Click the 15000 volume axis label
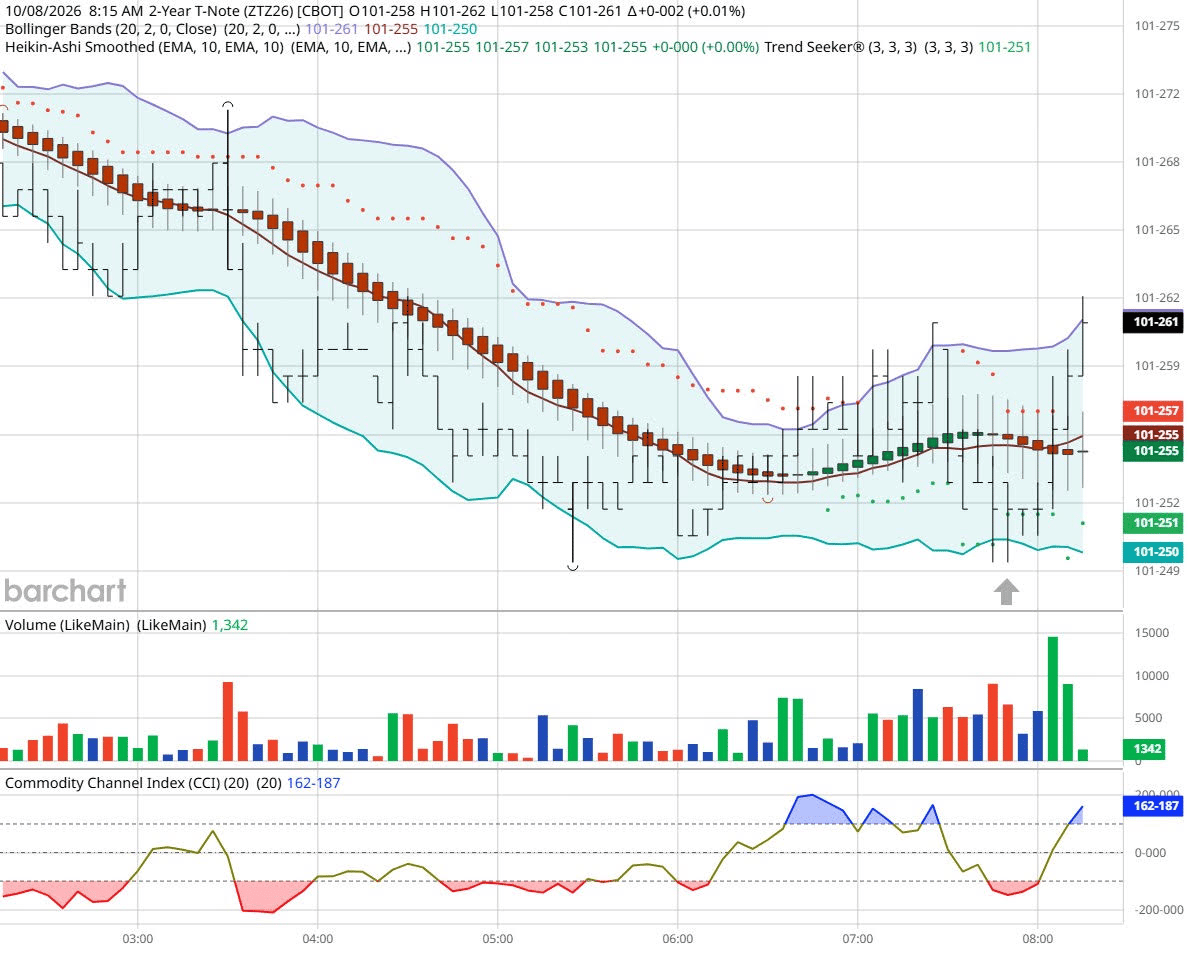The image size is (1188, 953). pyautogui.click(x=1151, y=633)
